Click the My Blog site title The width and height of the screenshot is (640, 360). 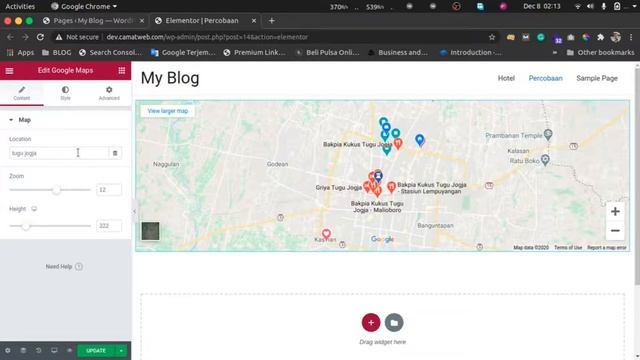tap(170, 78)
